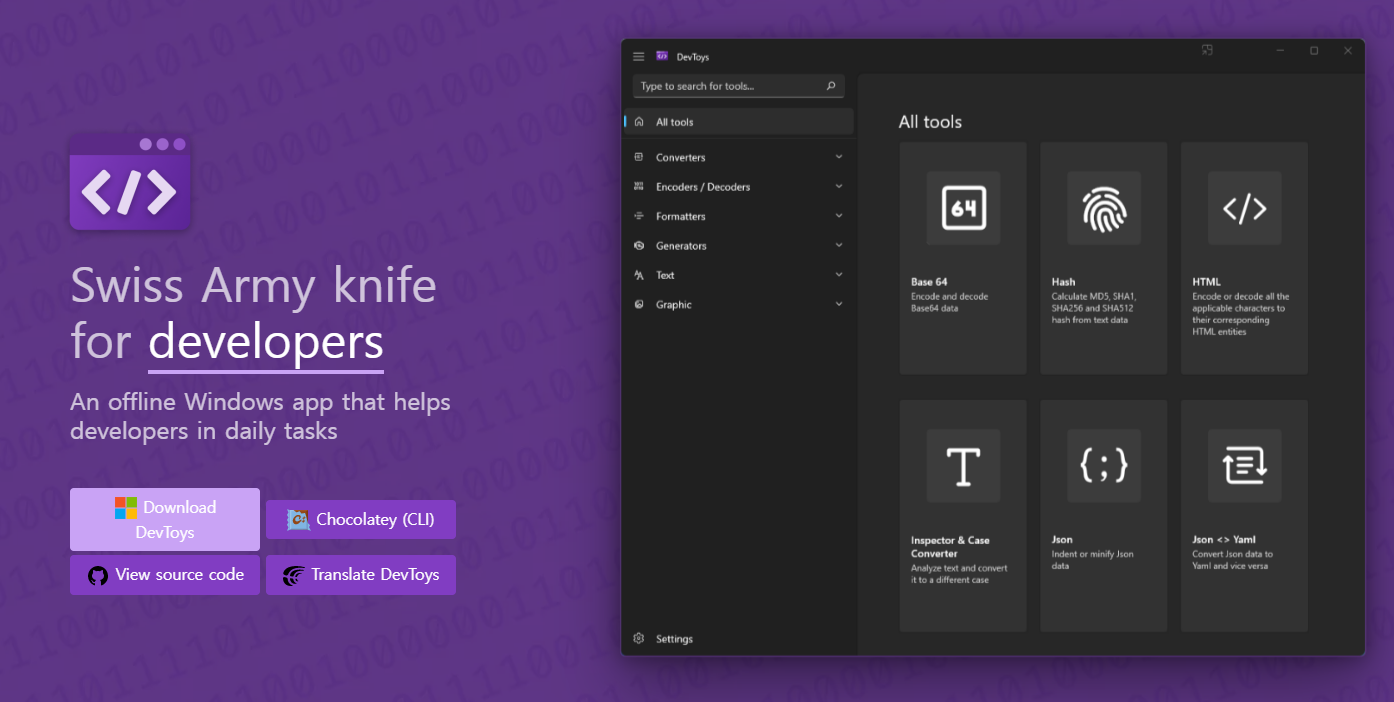1394x702 pixels.
Task: Click the DevTools logo on the purple banner
Action: (130, 182)
